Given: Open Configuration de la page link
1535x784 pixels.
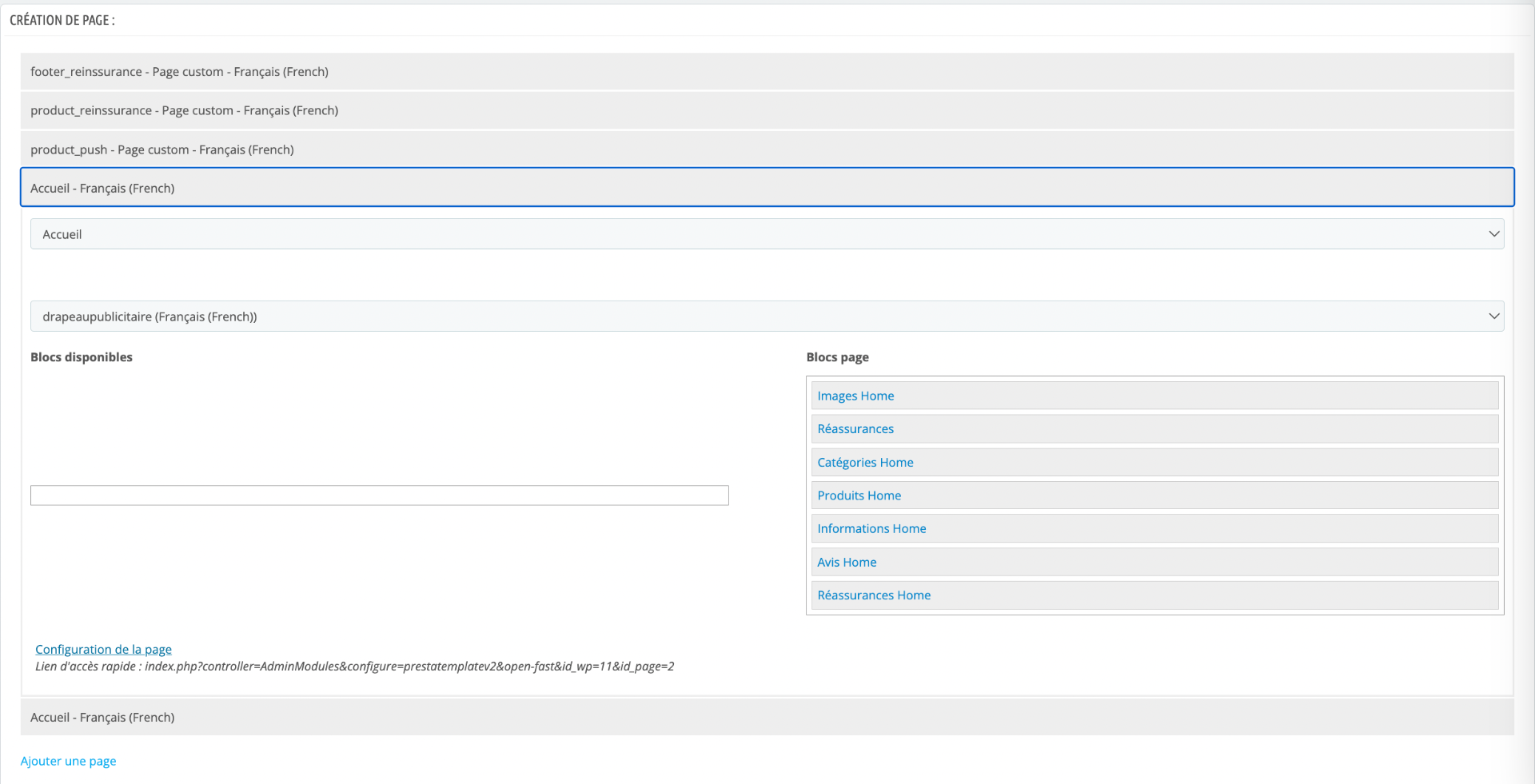Looking at the screenshot, I should pos(103,650).
